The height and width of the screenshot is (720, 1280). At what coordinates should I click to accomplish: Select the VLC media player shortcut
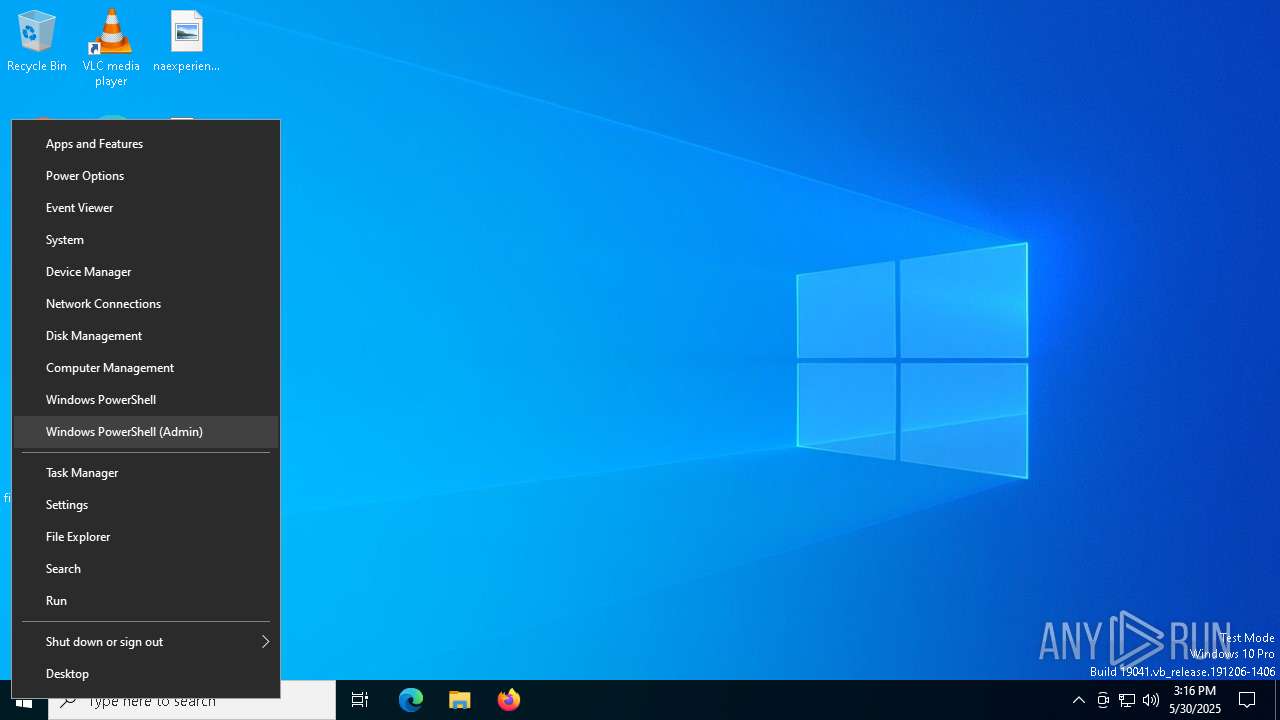111,47
